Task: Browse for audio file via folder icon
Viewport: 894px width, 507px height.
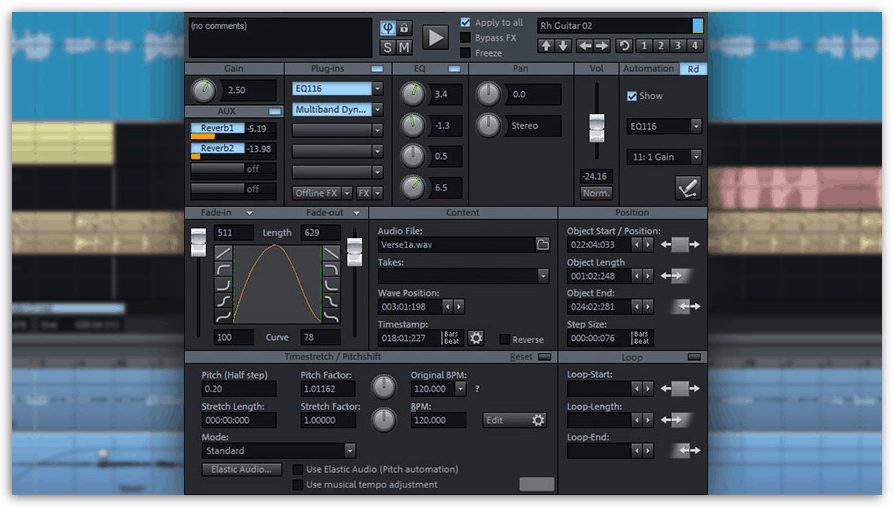Action: [x=543, y=244]
